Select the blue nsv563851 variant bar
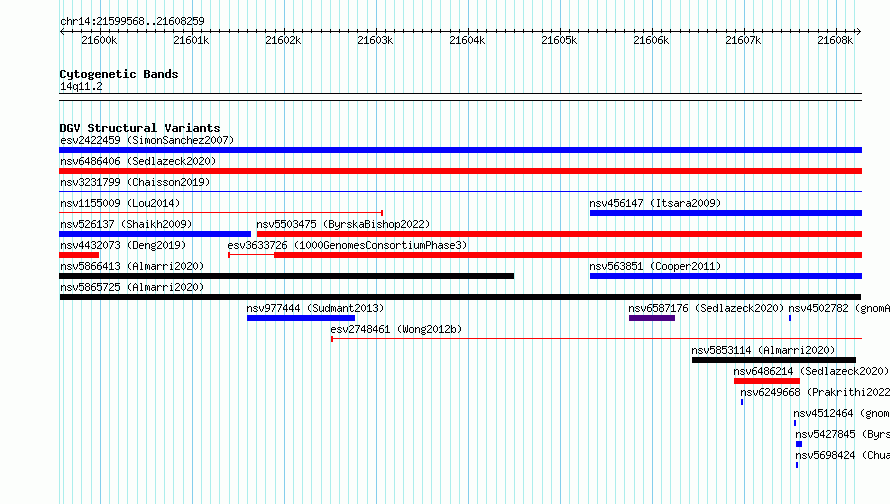890x504 pixels. coord(726,276)
